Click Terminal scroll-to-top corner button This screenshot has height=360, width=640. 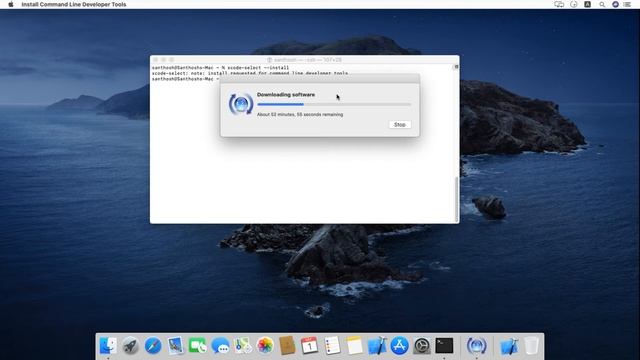pos(456,67)
